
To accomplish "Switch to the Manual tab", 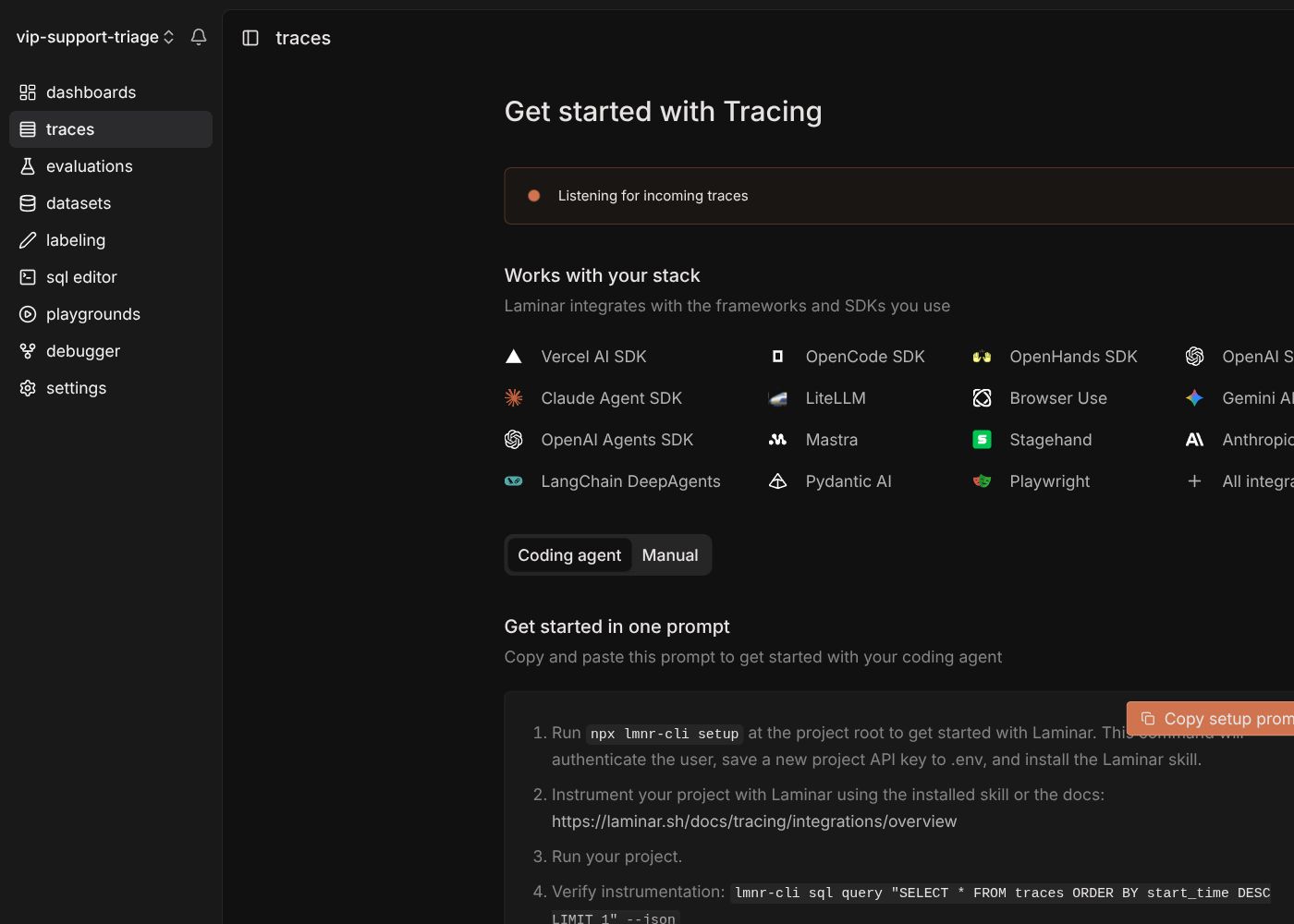I will click(670, 555).
